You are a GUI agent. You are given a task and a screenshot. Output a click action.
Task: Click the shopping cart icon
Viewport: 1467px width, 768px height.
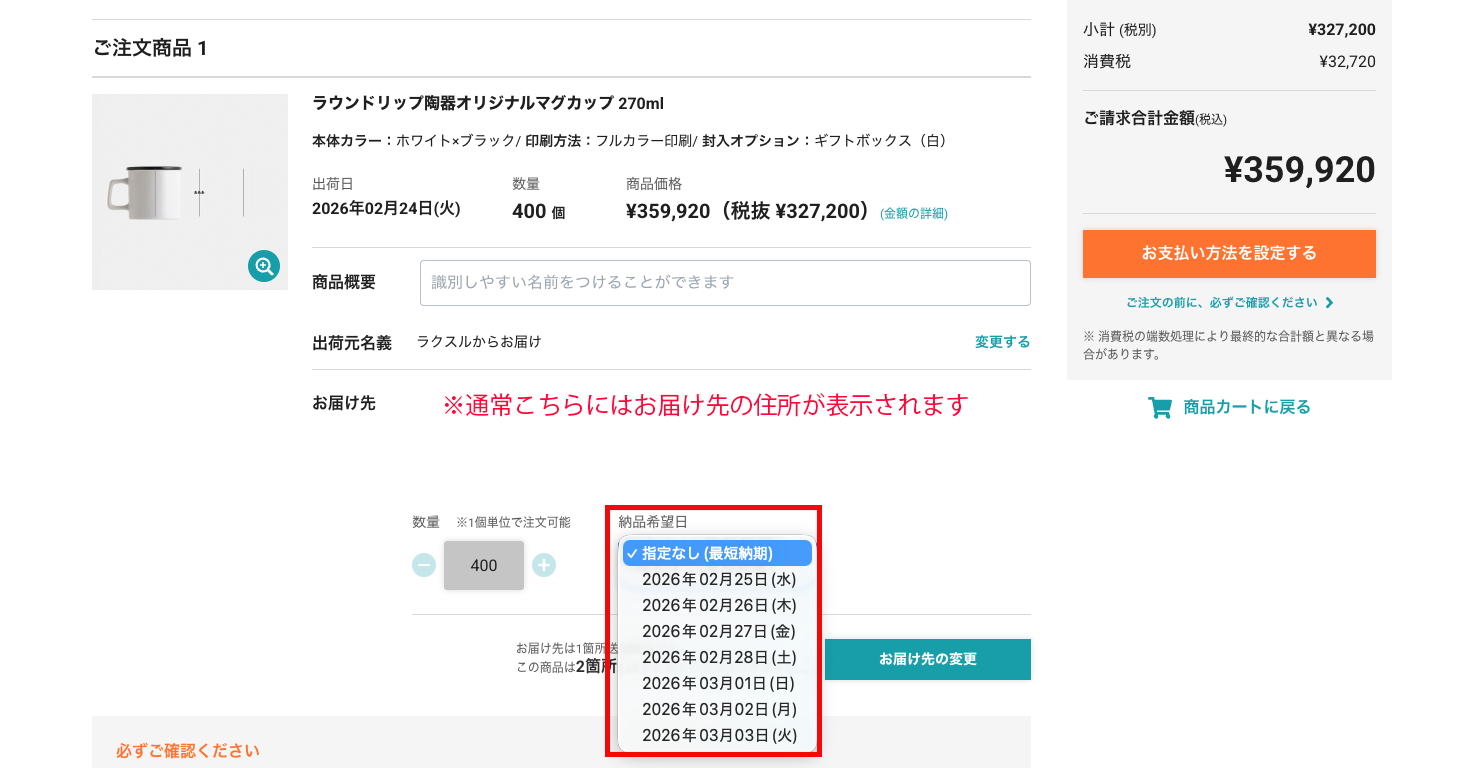tap(1160, 408)
